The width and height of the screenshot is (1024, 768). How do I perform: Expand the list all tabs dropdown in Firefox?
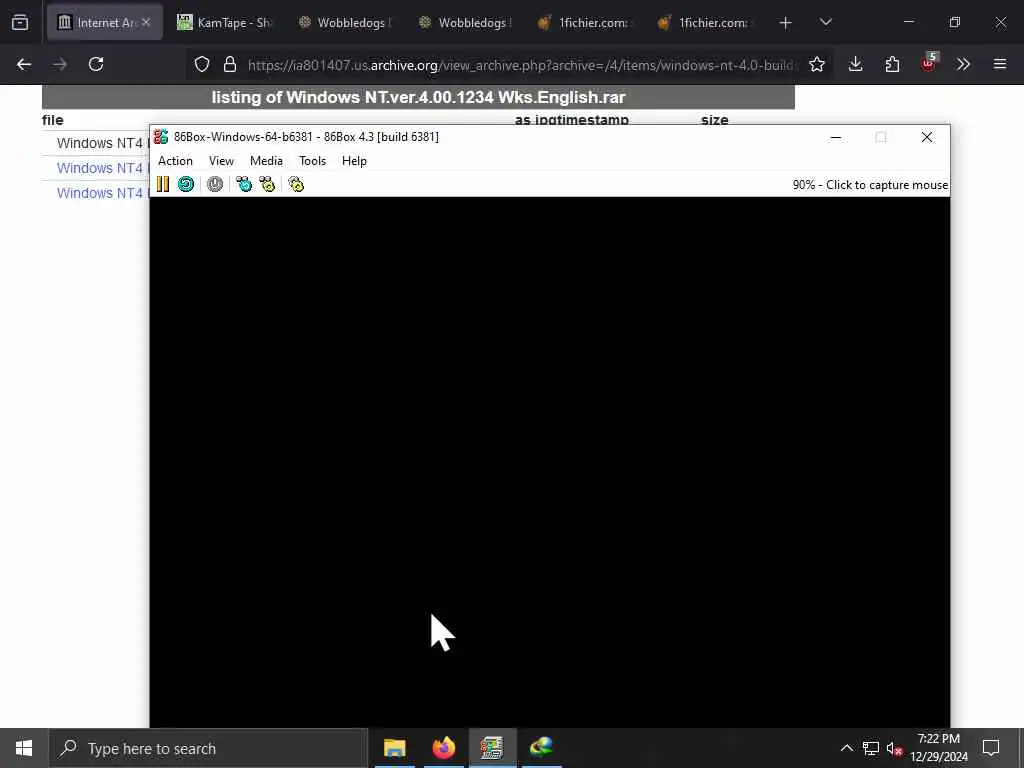[825, 23]
